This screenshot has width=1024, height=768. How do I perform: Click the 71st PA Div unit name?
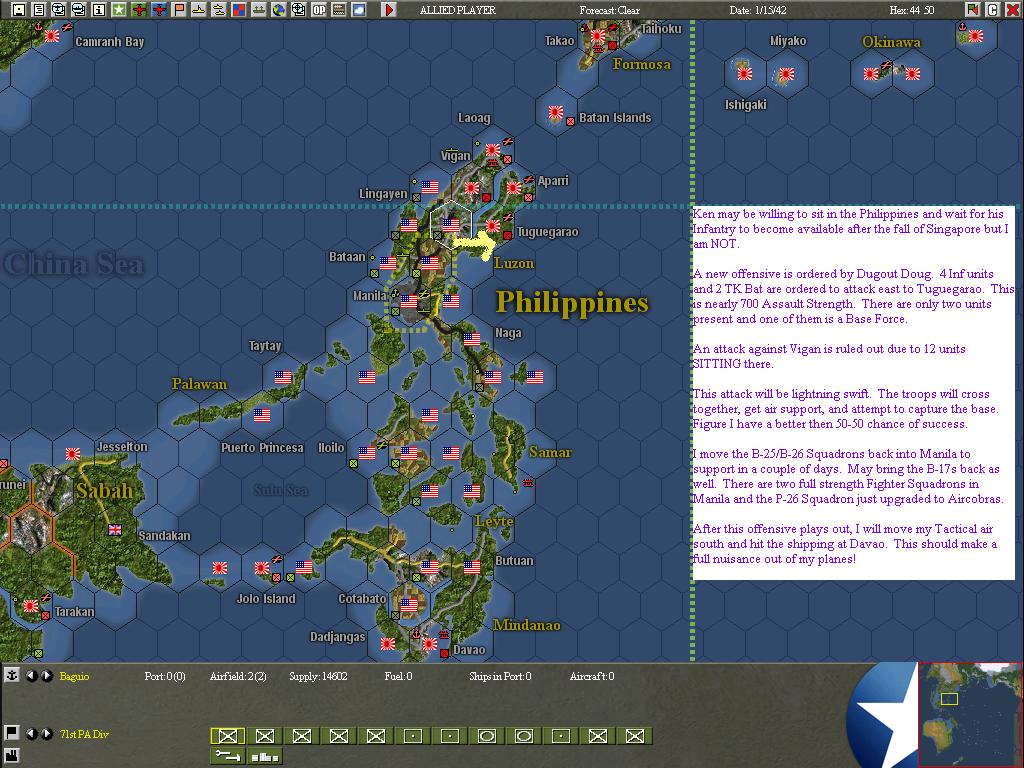click(x=84, y=734)
